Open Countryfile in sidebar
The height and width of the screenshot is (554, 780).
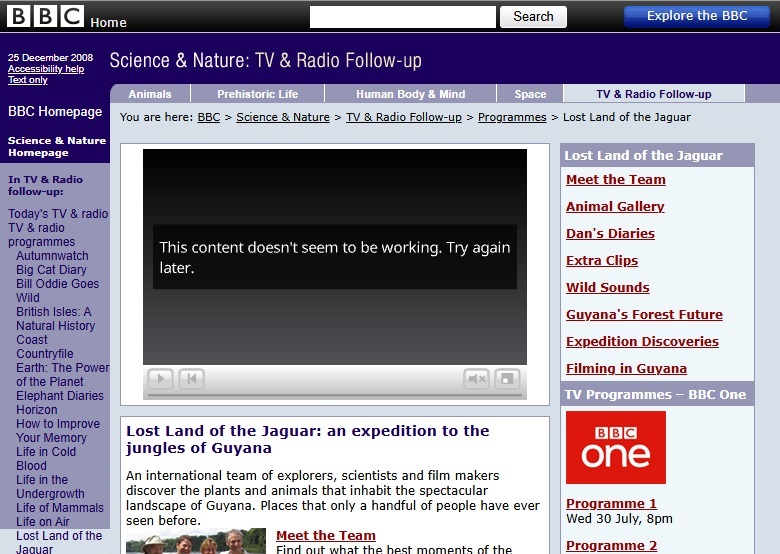pyautogui.click(x=44, y=354)
